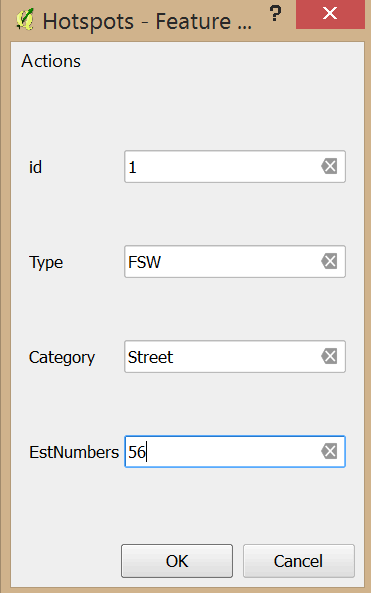This screenshot has height=593, width=371.
Task: Click the Hotspots - Feature title text
Action: click(147, 21)
